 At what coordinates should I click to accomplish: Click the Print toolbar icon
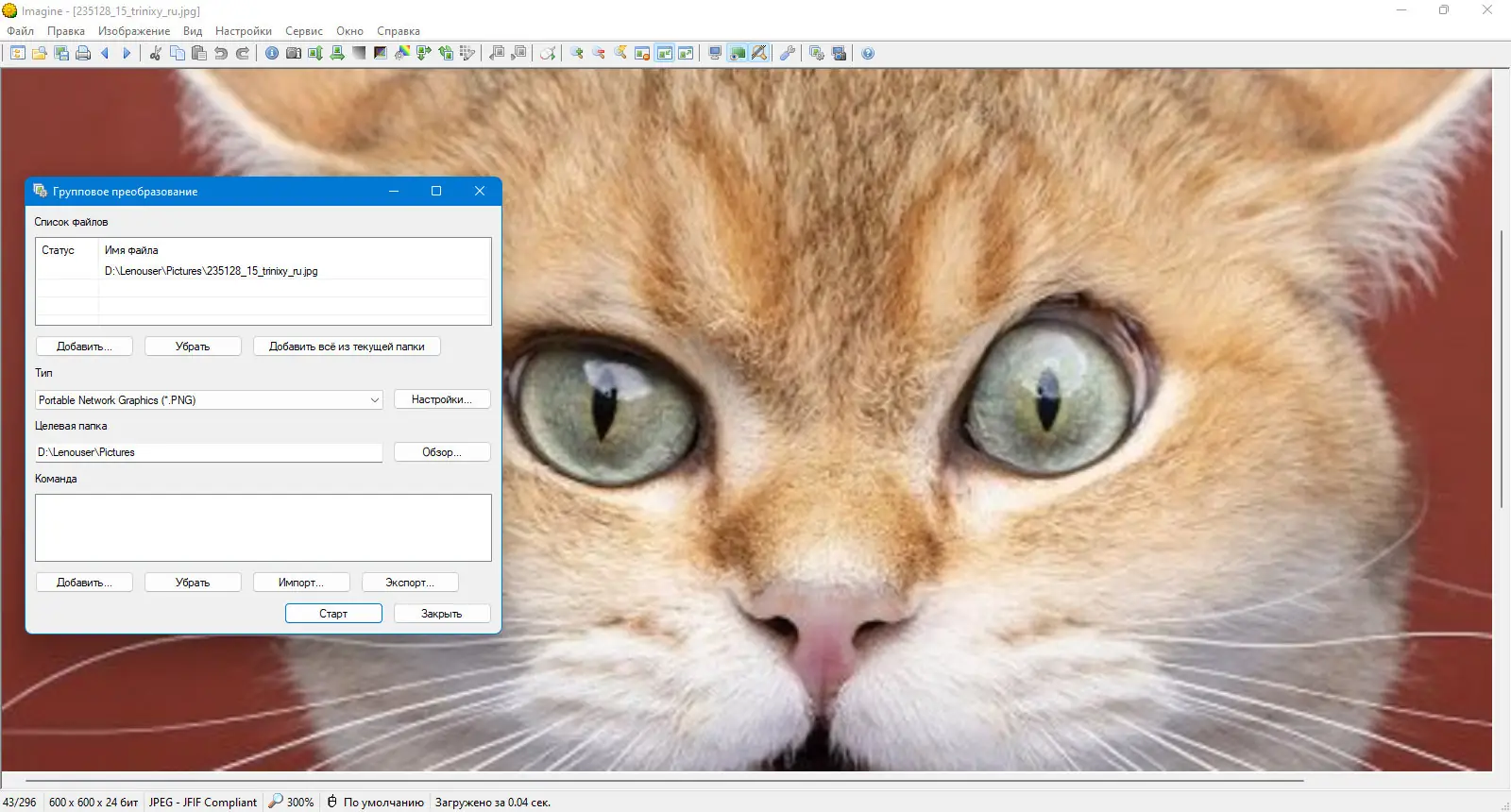pyautogui.click(x=83, y=54)
